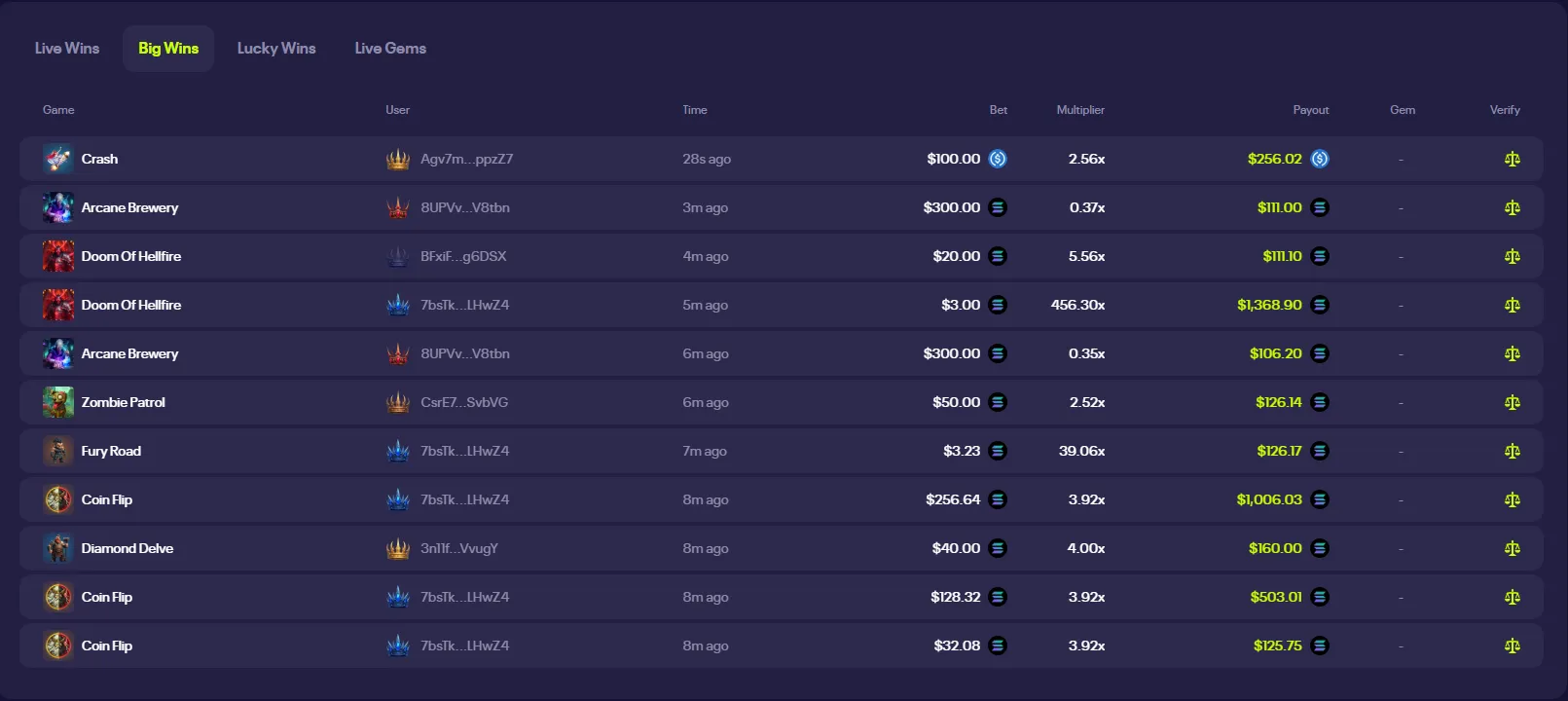
Task: Select the Big Wins tab
Action: point(168,49)
